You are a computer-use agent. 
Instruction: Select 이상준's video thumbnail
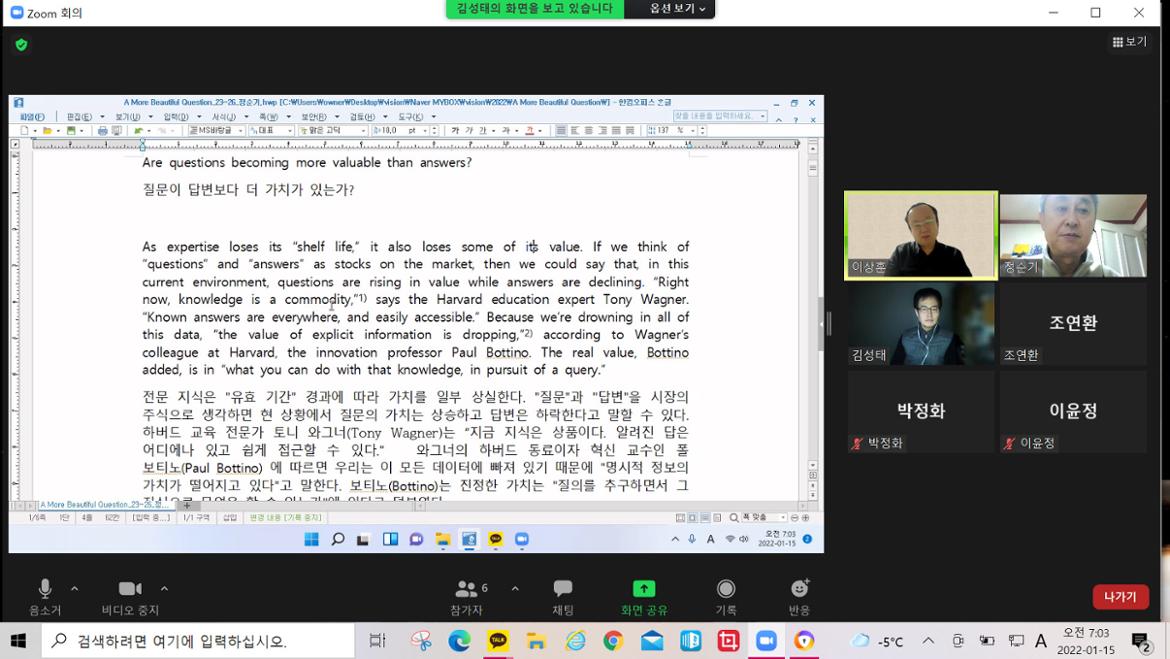[920, 236]
